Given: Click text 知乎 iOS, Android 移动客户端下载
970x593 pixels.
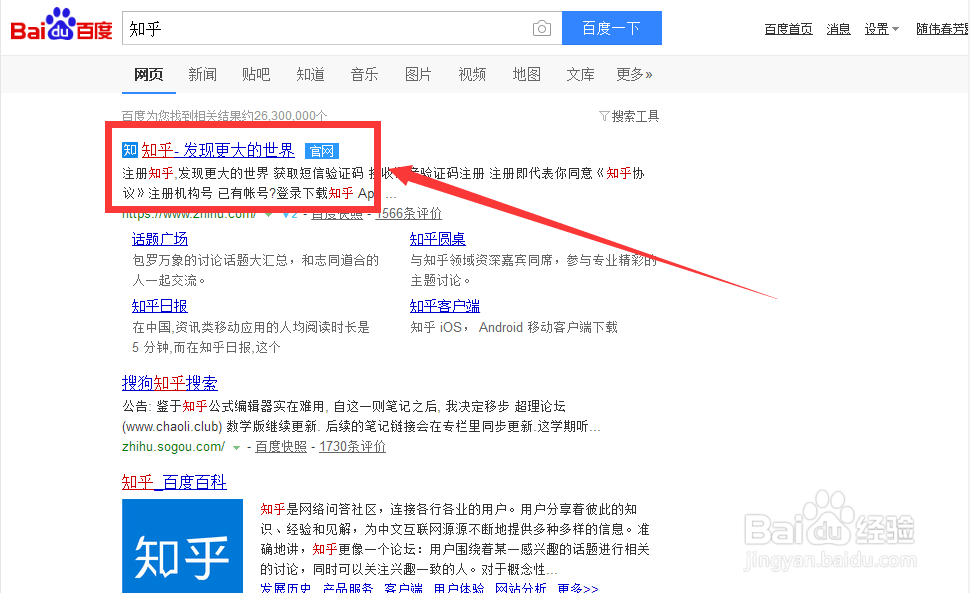Looking at the screenshot, I should click(514, 327).
